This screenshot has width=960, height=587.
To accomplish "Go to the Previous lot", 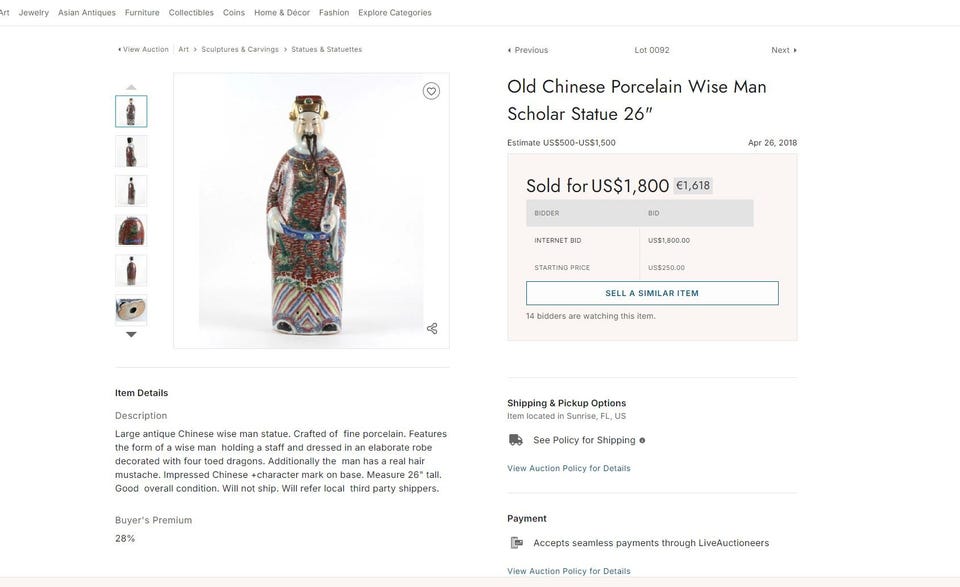I will (x=528, y=50).
